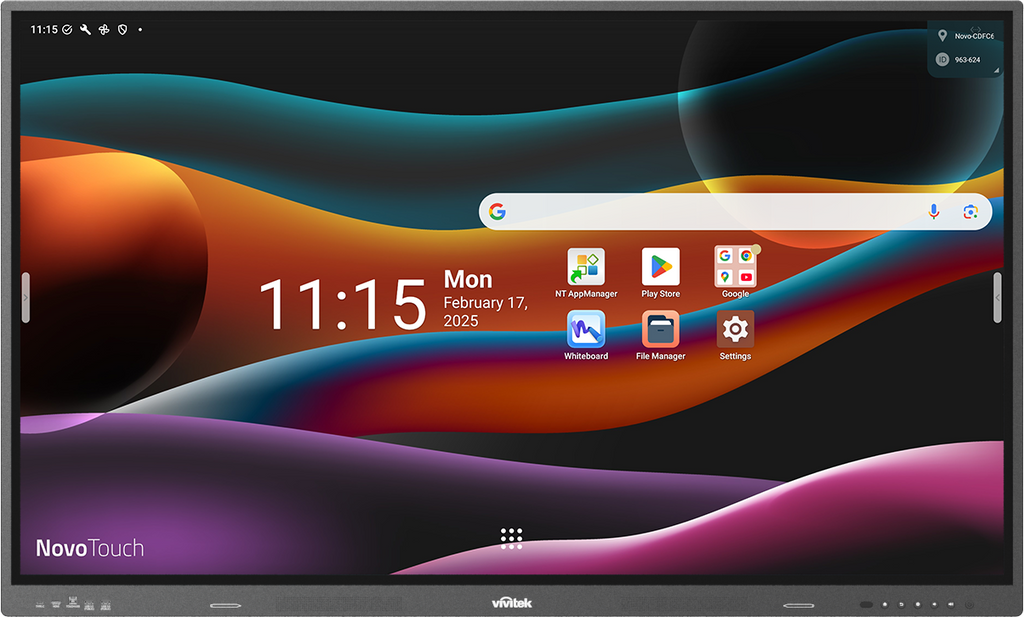The image size is (1024, 617).
Task: Click the fan icon in status bar
Action: click(x=104, y=30)
